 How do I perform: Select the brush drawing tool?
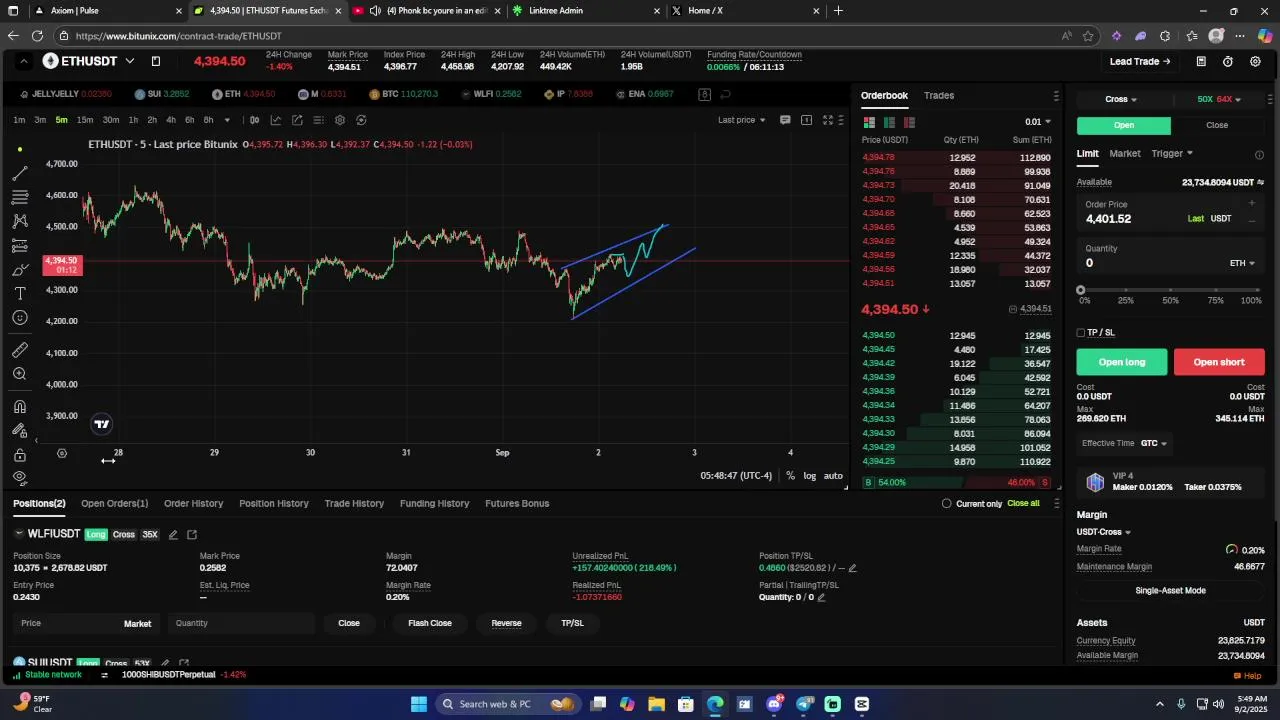coord(19,270)
